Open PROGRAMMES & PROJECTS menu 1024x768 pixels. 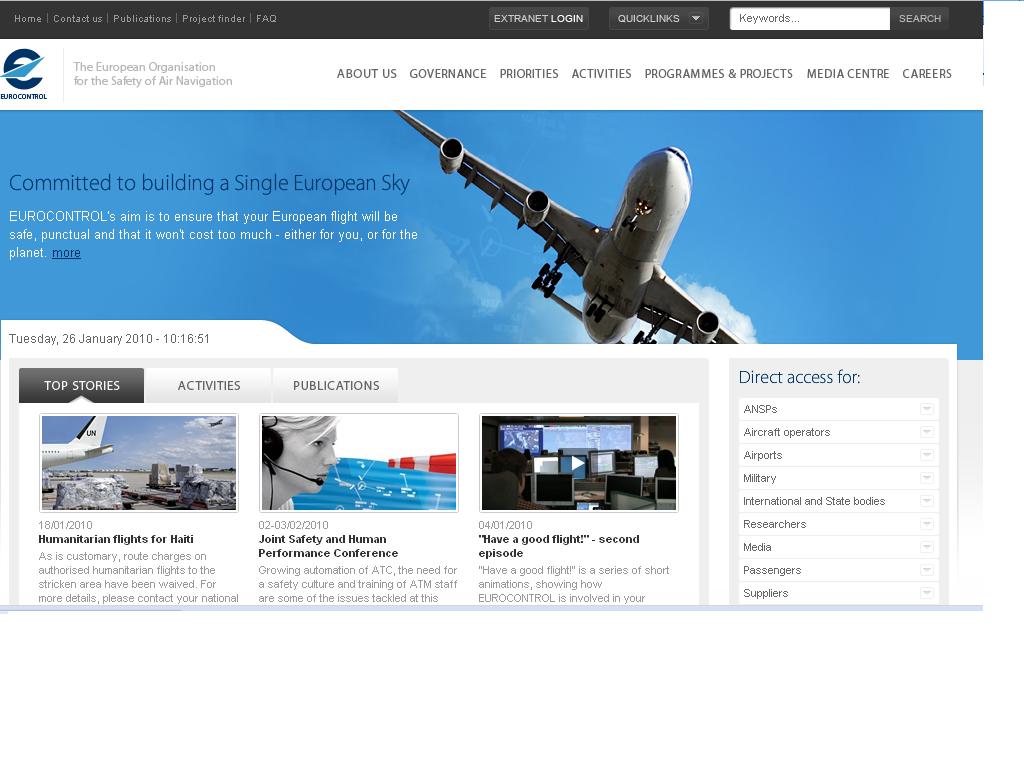coord(718,74)
